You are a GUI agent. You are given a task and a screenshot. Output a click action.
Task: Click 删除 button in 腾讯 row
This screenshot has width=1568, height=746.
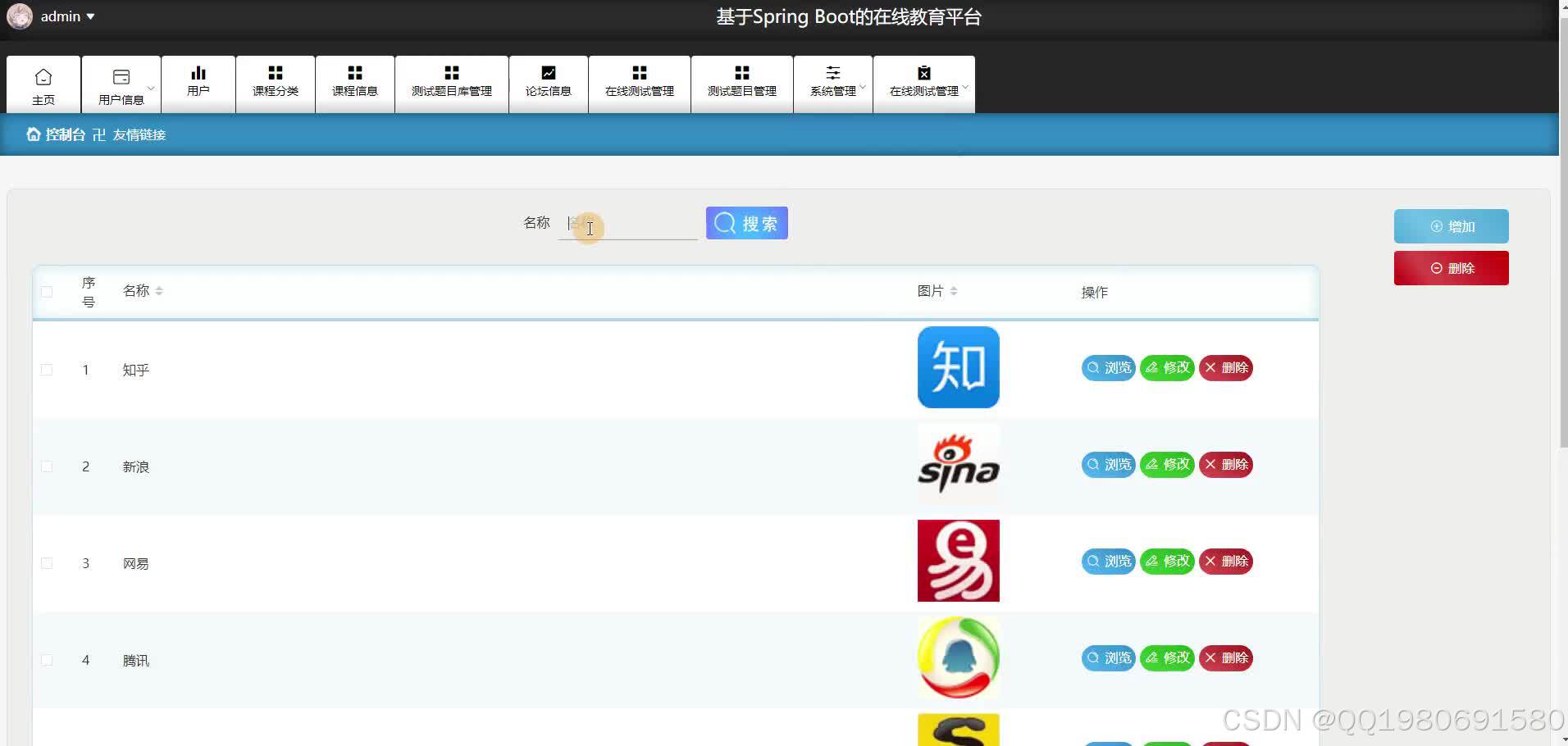(1226, 657)
